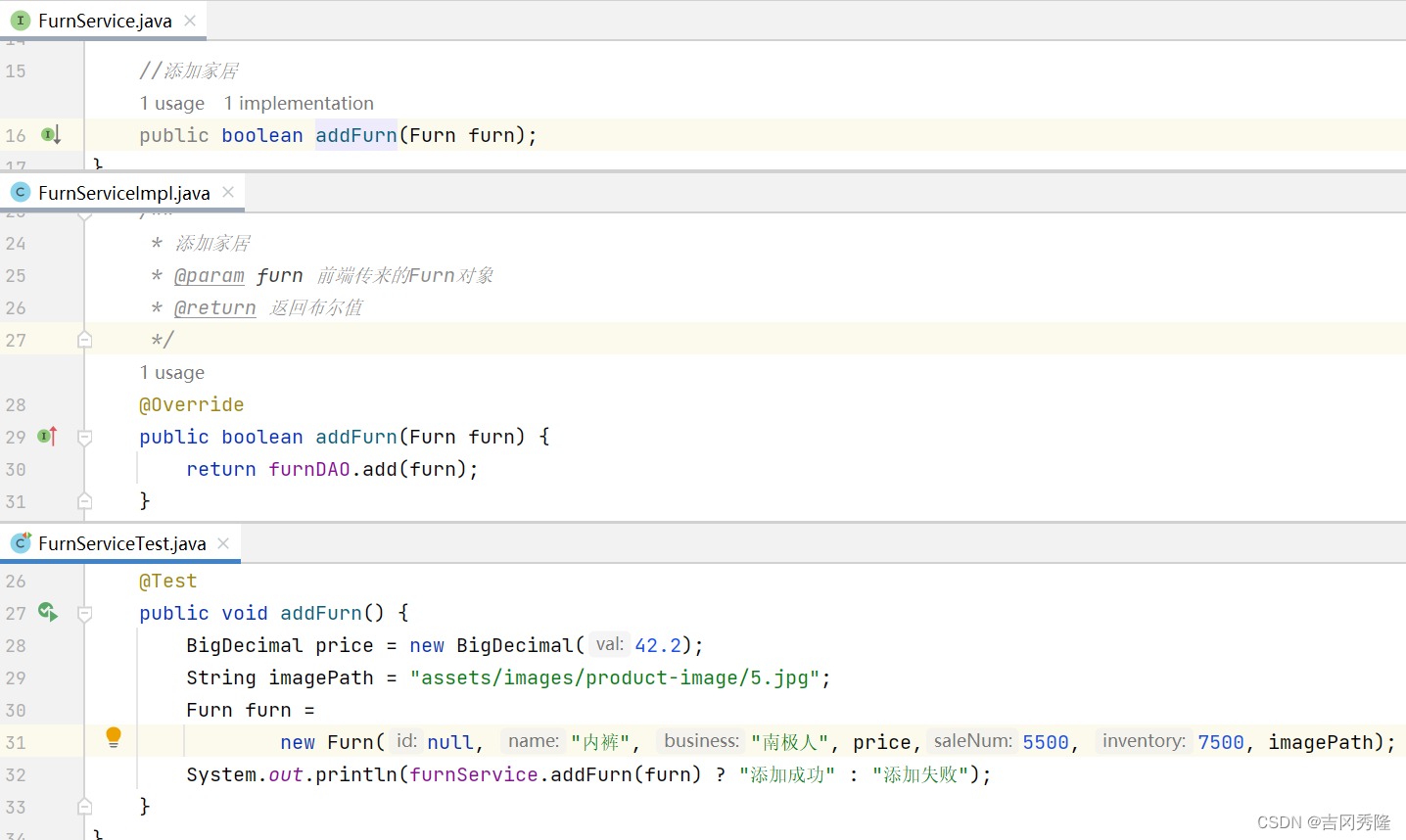Click line number 31 in FurnServiceTest gutter
Viewport: 1406px width, 840px height.
click(16, 742)
